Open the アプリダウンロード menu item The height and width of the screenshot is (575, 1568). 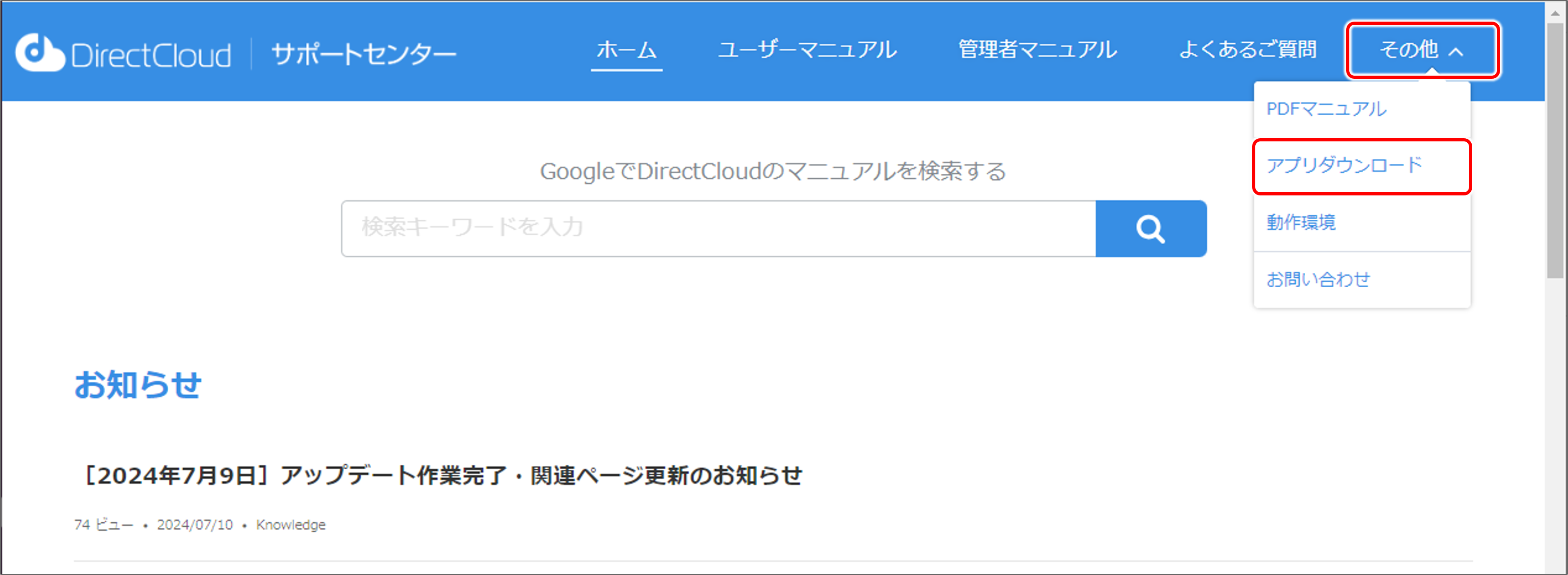coord(1361,165)
